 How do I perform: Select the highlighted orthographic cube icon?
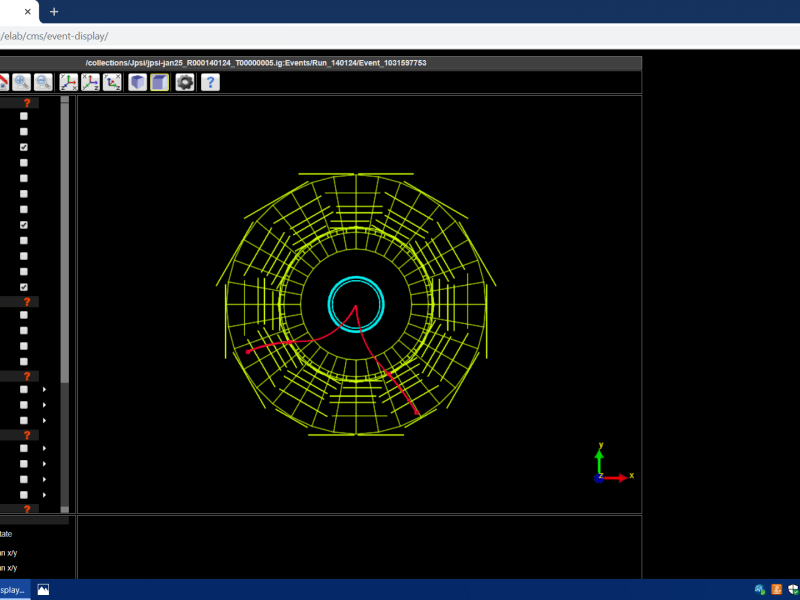tap(160, 83)
